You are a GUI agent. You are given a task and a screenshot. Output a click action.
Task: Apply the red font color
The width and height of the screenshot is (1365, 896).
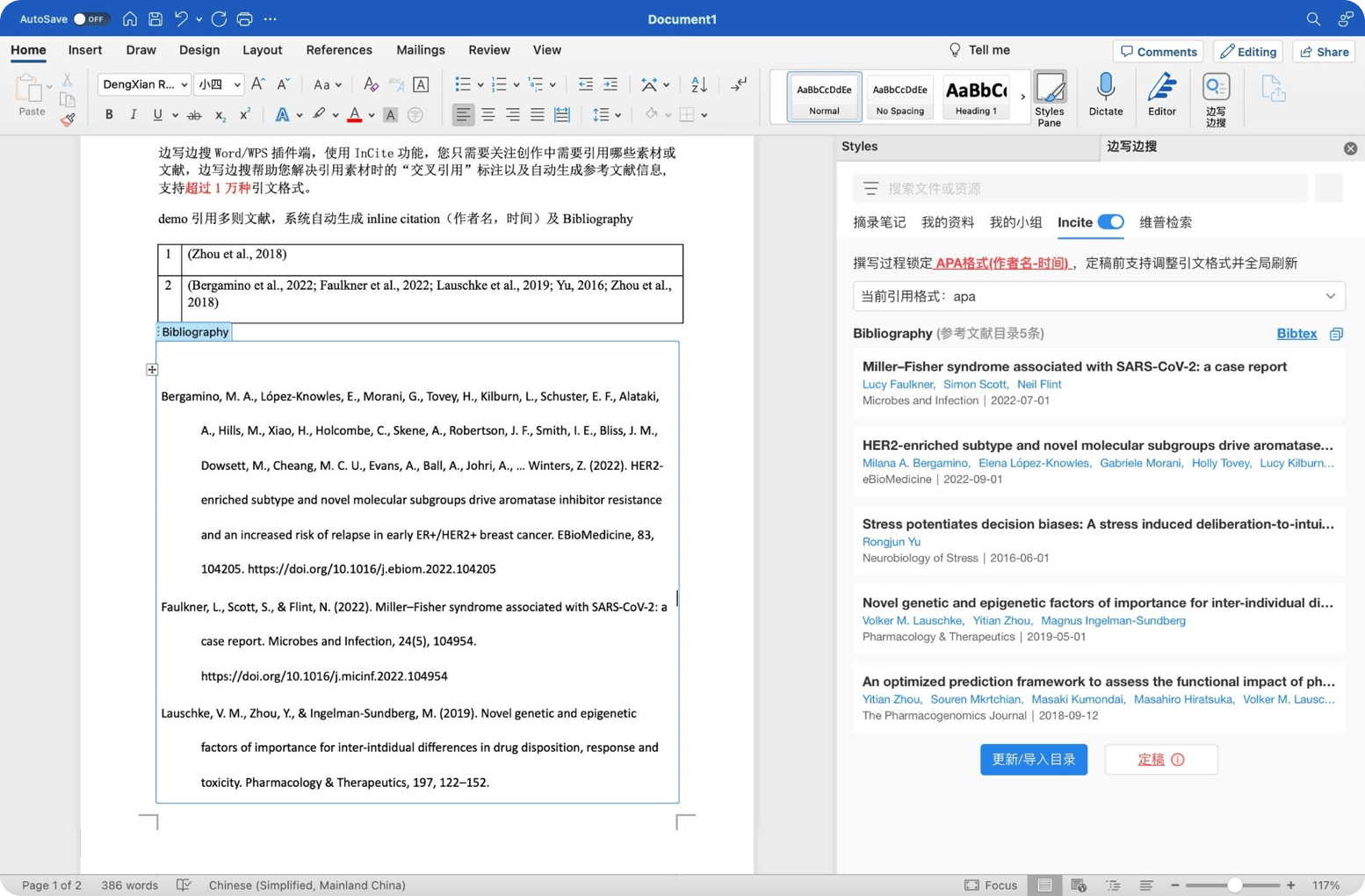pyautogui.click(x=355, y=115)
